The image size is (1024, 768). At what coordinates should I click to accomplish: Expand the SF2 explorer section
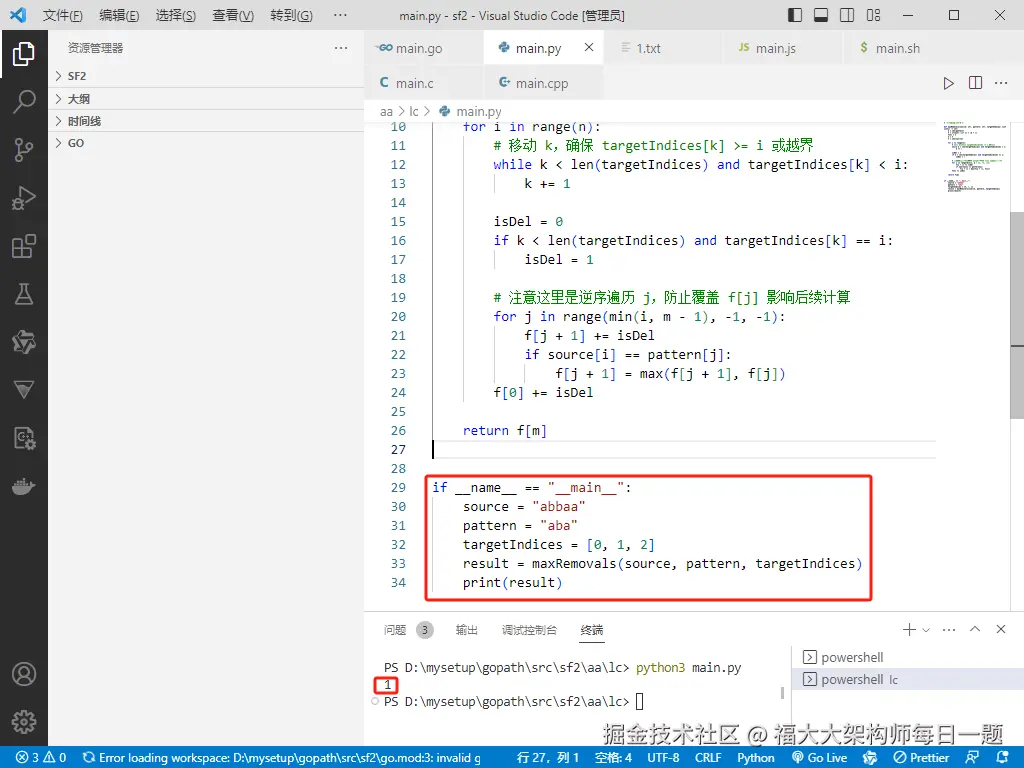[x=206, y=76]
